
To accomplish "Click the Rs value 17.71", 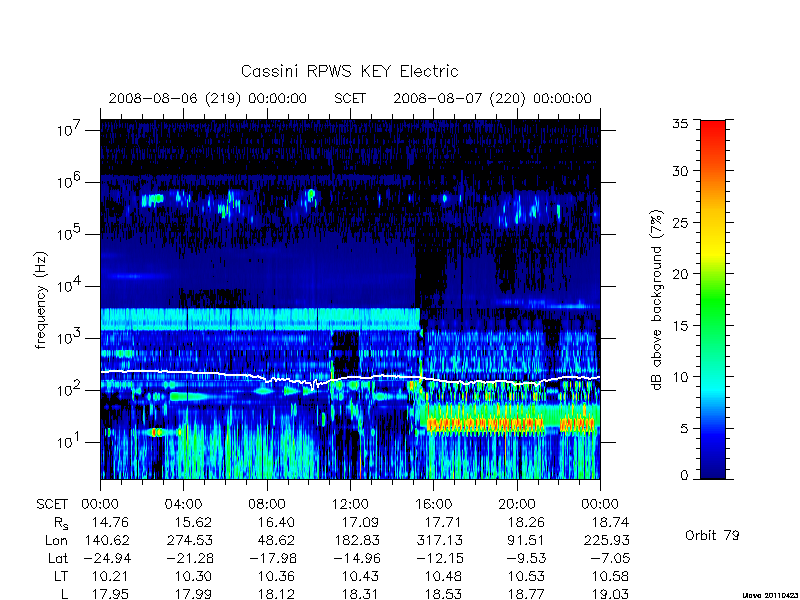I will point(443,522).
